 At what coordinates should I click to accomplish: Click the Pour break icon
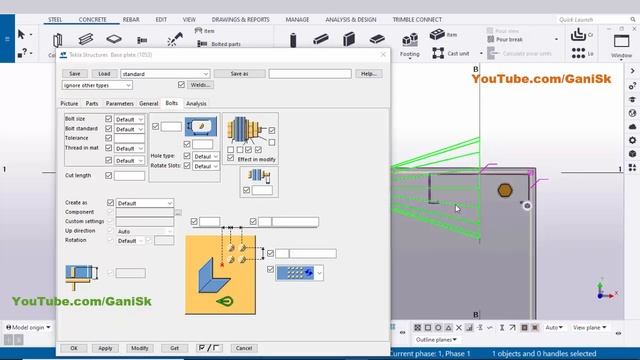pyautogui.click(x=491, y=40)
